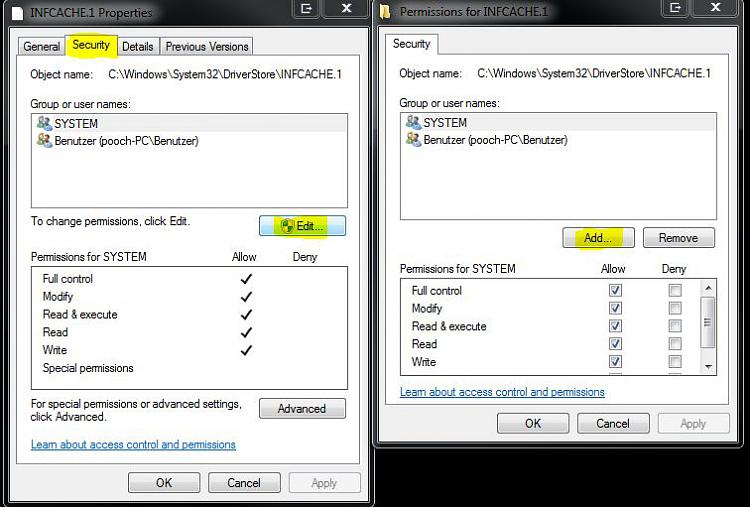The height and width of the screenshot is (507, 750).
Task: Click object name path in Properties window
Action: click(x=225, y=74)
